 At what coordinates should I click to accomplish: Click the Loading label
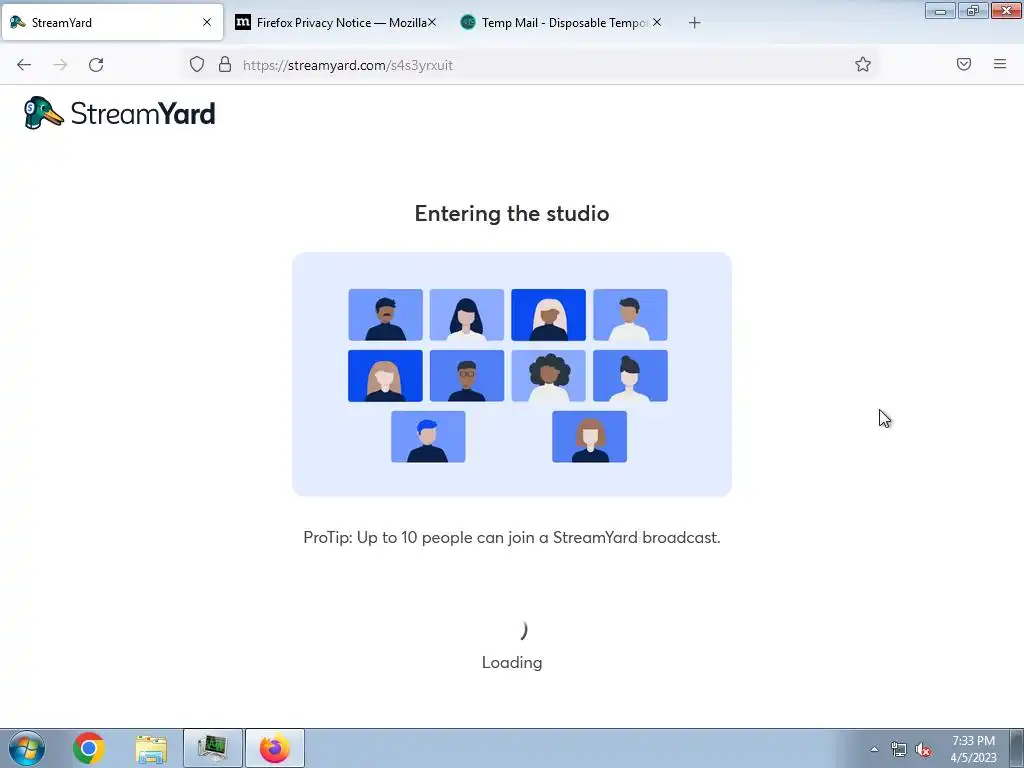coord(512,662)
